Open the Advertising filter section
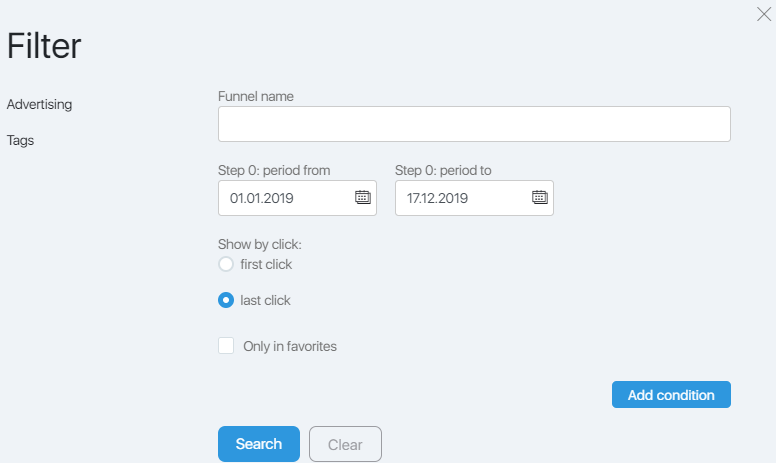 (x=39, y=104)
